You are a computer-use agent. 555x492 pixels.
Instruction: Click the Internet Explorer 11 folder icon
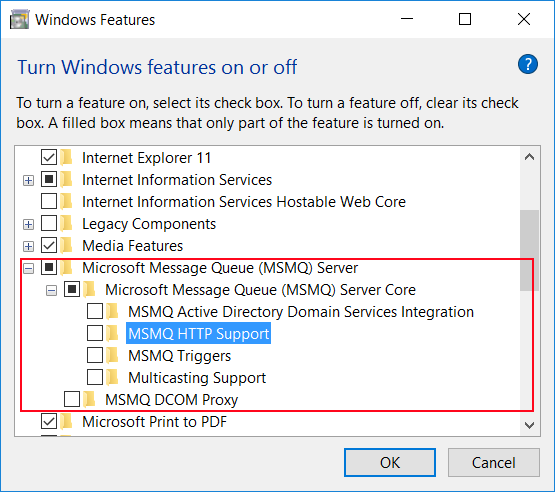click(67, 158)
